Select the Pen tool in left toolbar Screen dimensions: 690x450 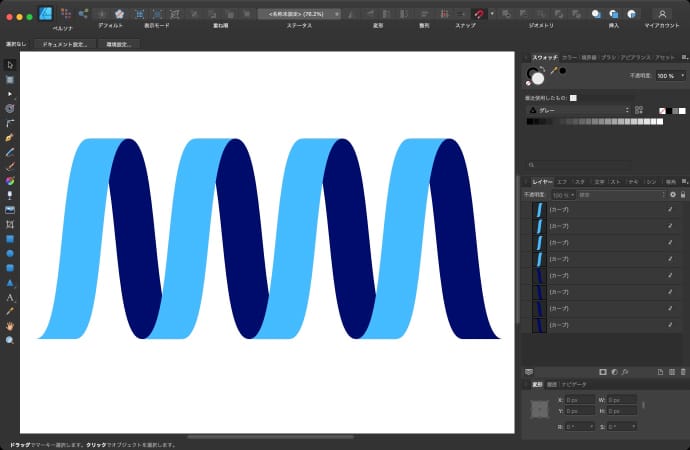coord(10,136)
